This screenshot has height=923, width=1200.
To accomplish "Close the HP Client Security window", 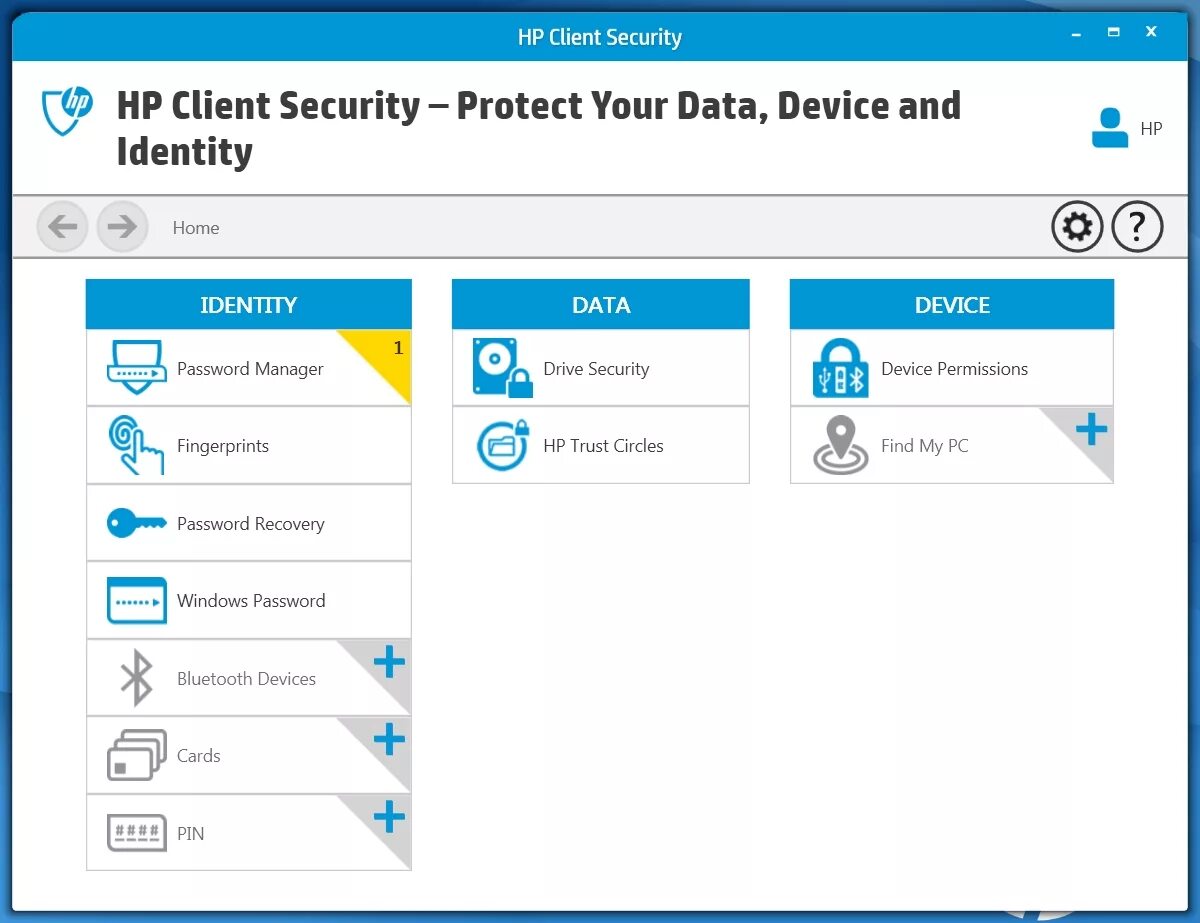I will point(1151,32).
